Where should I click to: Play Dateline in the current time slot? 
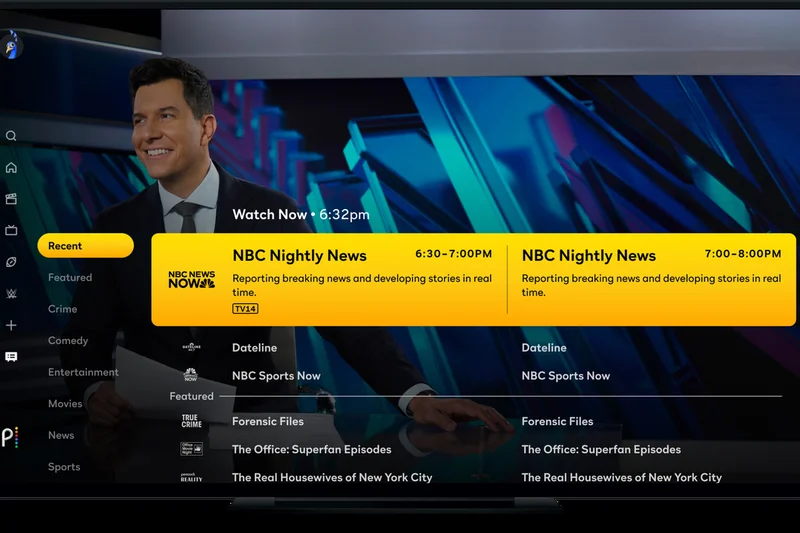[255, 348]
